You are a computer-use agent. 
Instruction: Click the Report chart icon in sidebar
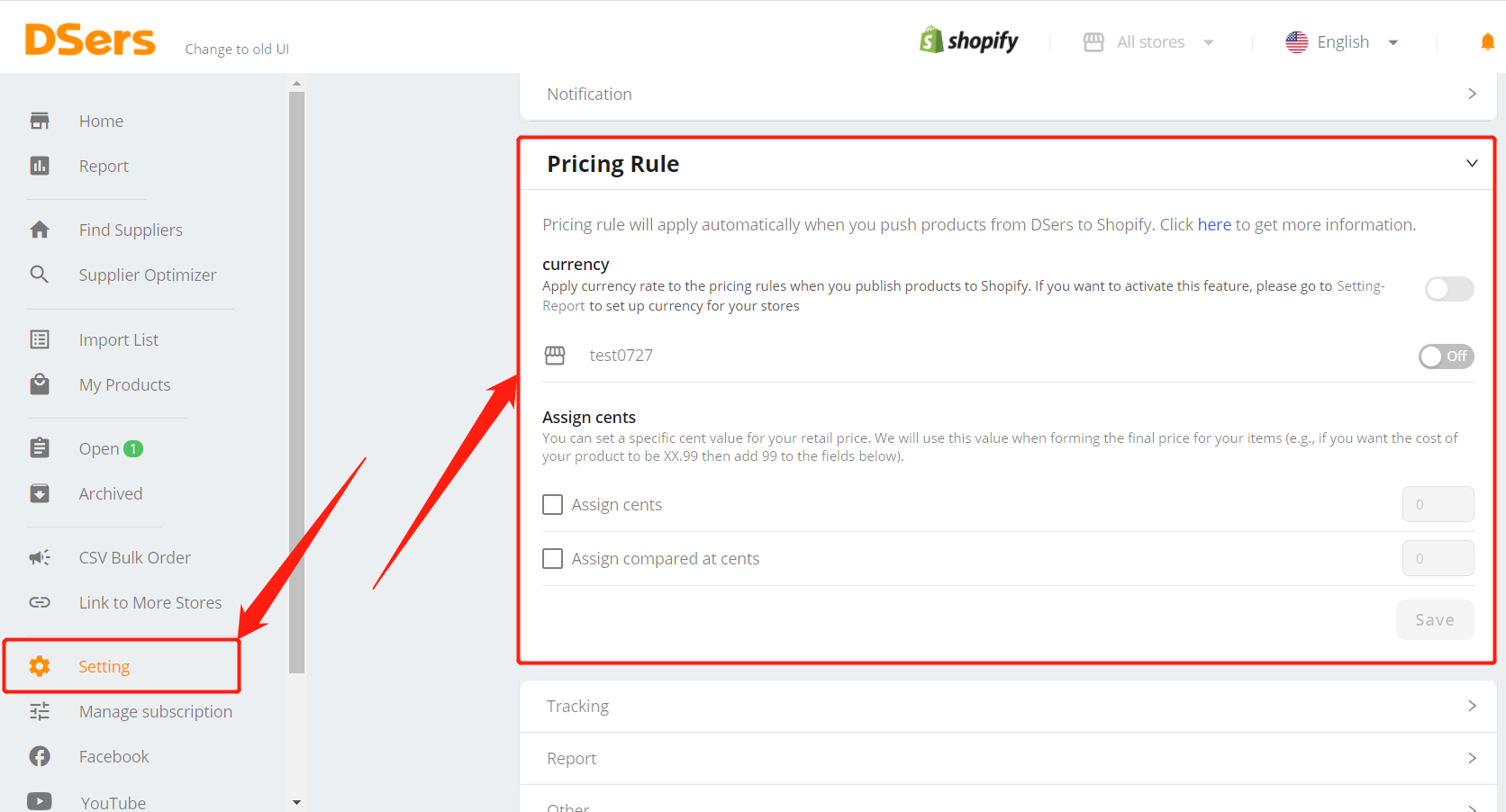tap(40, 166)
